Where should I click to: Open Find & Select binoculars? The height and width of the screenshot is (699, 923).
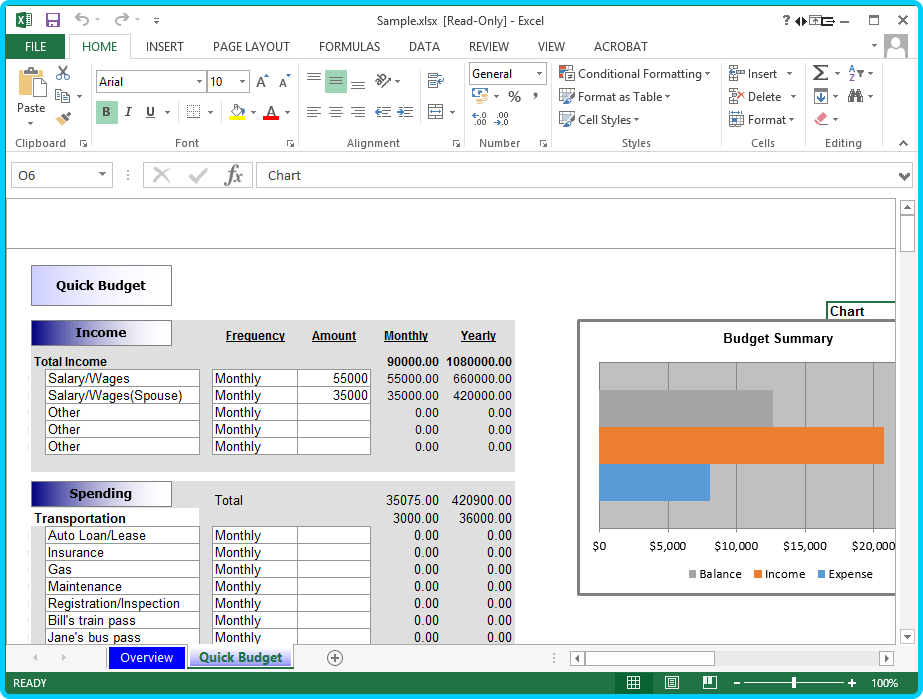(855, 96)
